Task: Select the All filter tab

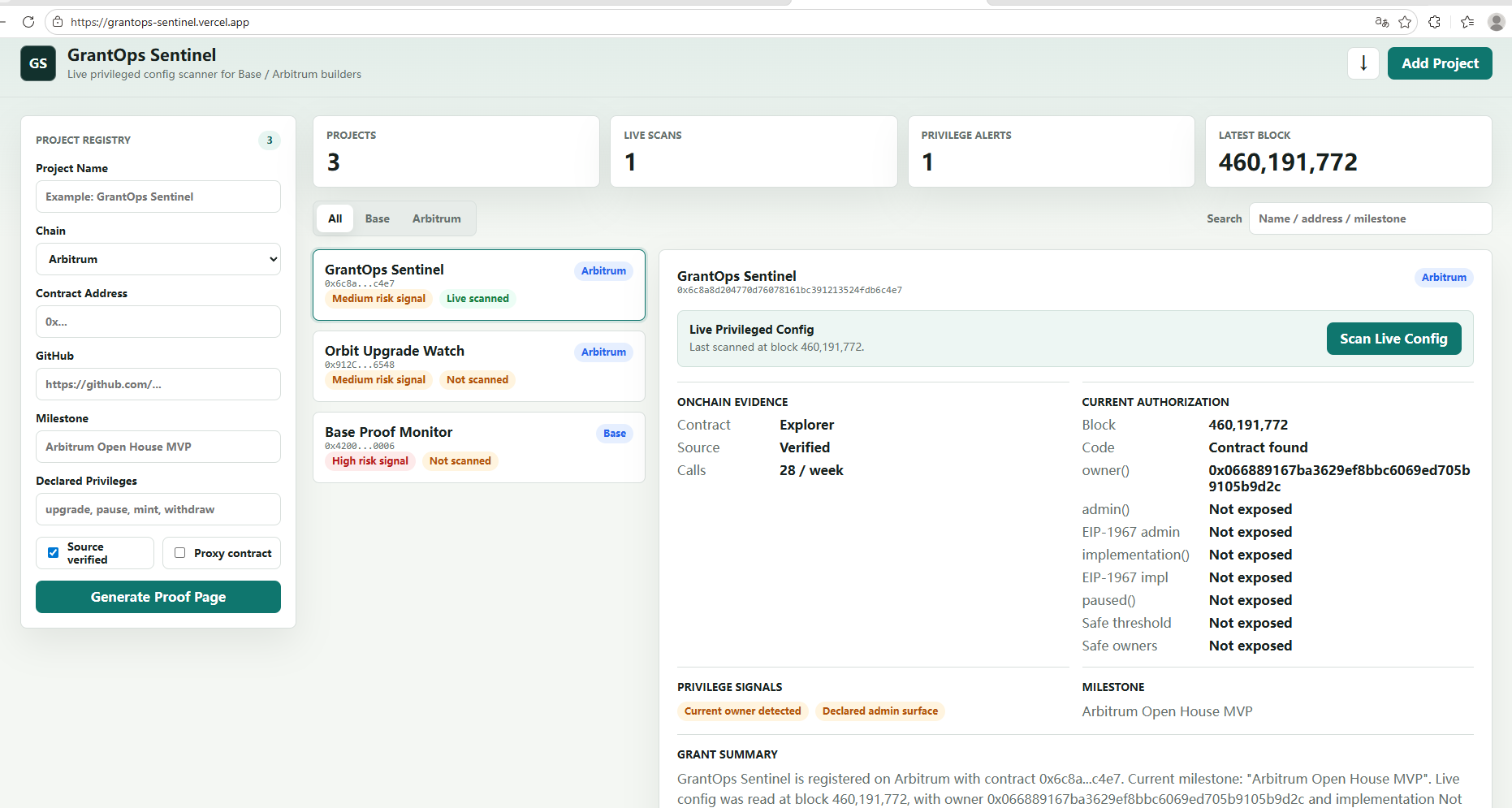Action: coord(335,218)
